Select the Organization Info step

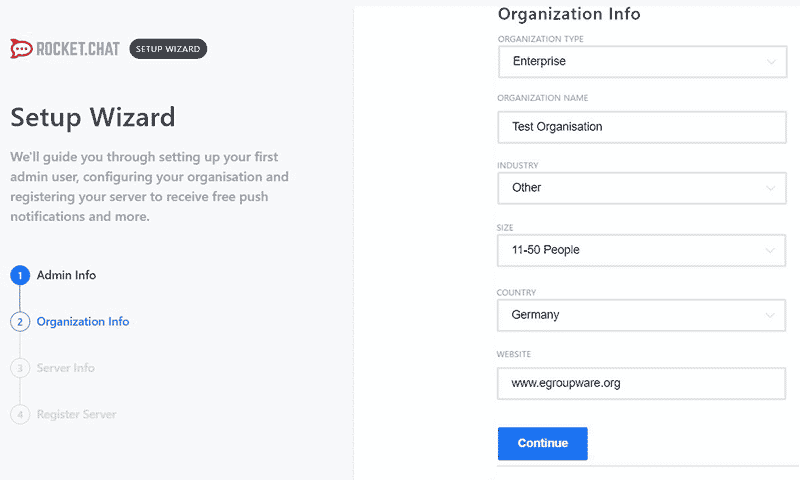(x=83, y=321)
